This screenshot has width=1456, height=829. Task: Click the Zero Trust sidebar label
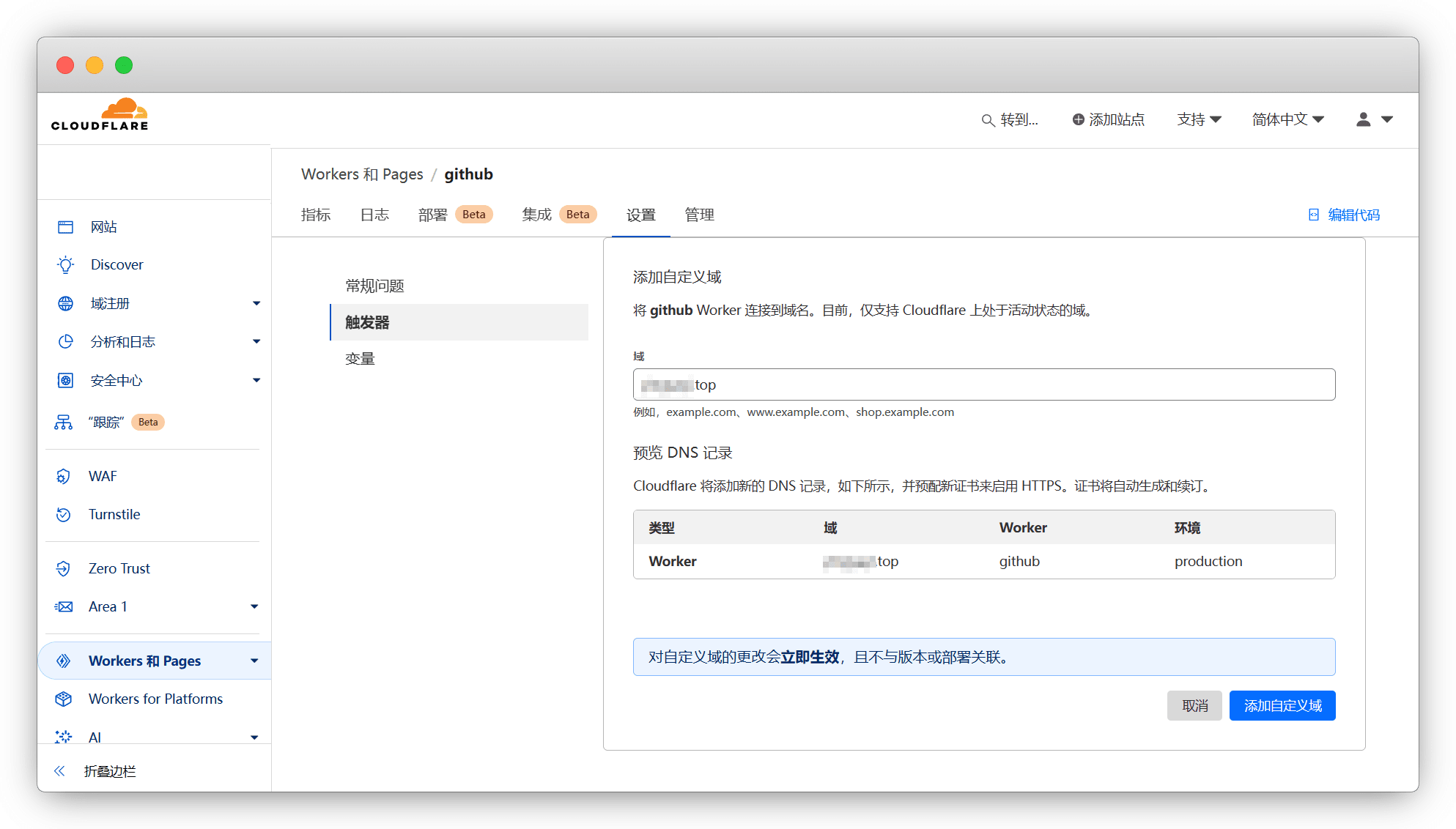click(119, 569)
